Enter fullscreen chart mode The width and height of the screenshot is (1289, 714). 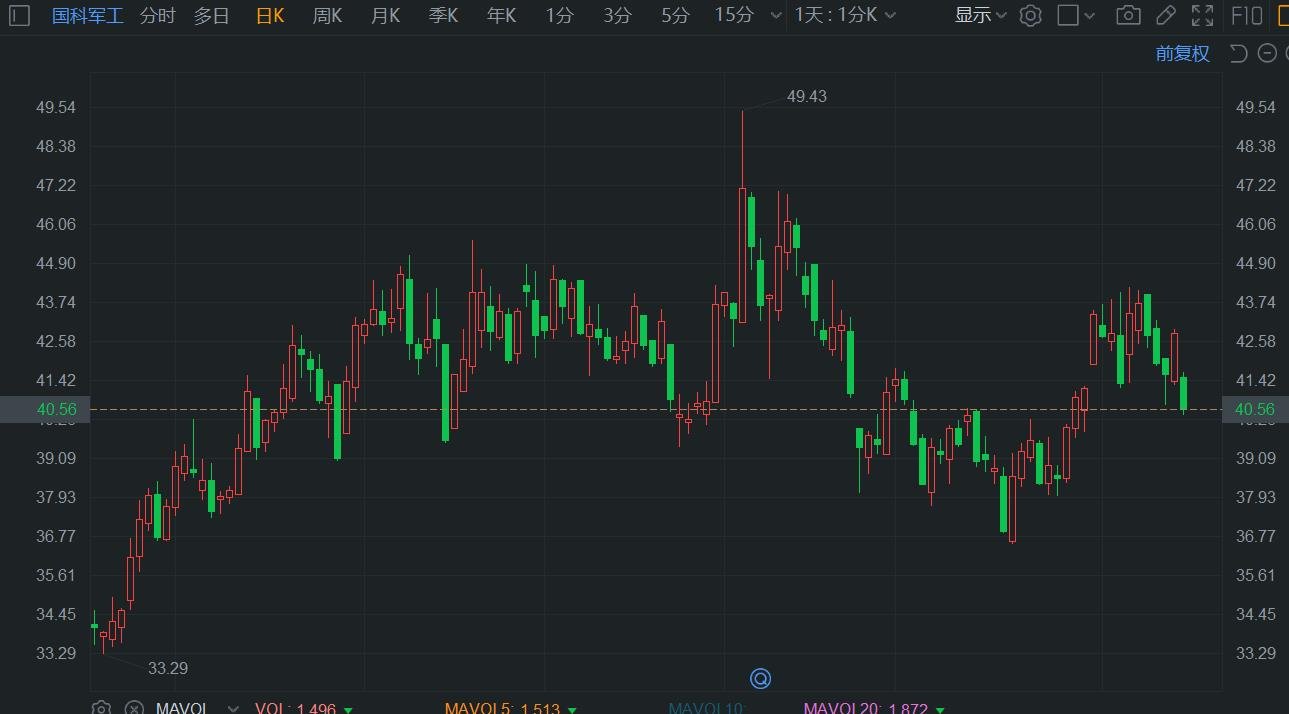[x=1202, y=15]
